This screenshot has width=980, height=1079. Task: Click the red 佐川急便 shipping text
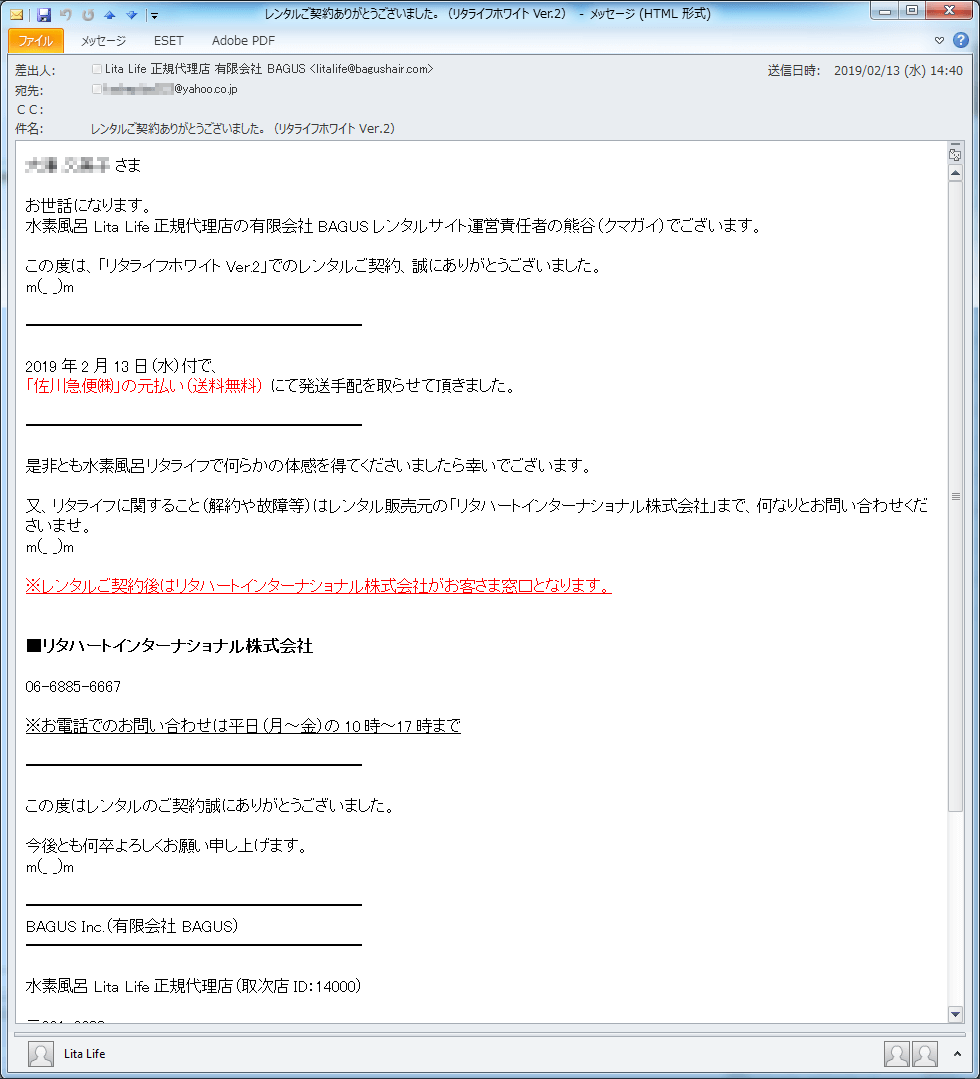point(144,385)
